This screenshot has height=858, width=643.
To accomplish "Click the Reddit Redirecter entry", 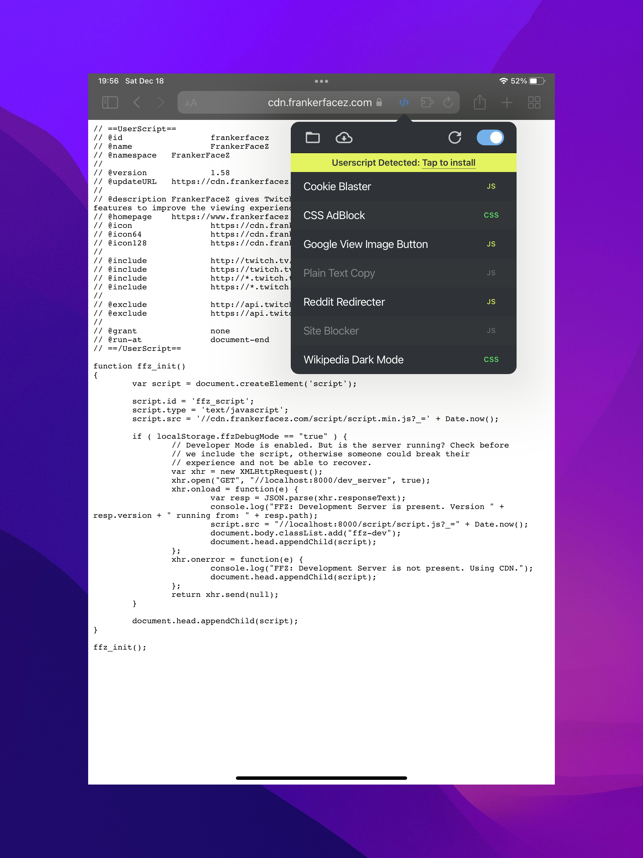I will tap(403, 302).
